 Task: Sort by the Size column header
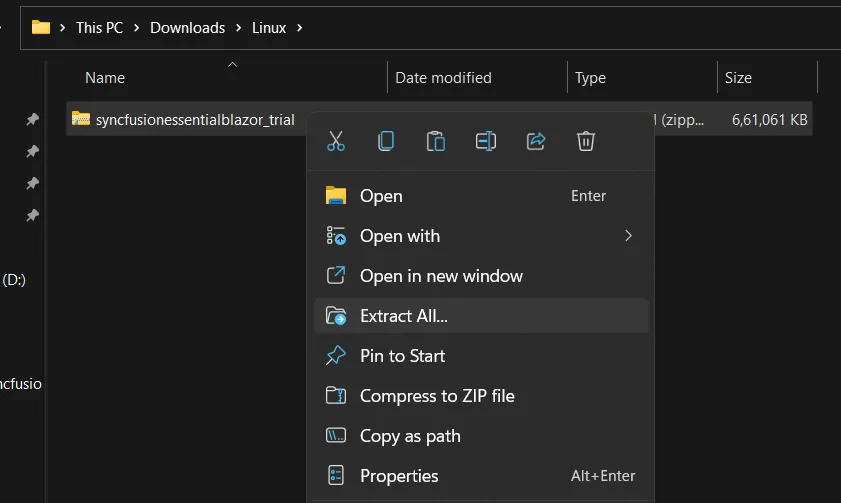[738, 78]
